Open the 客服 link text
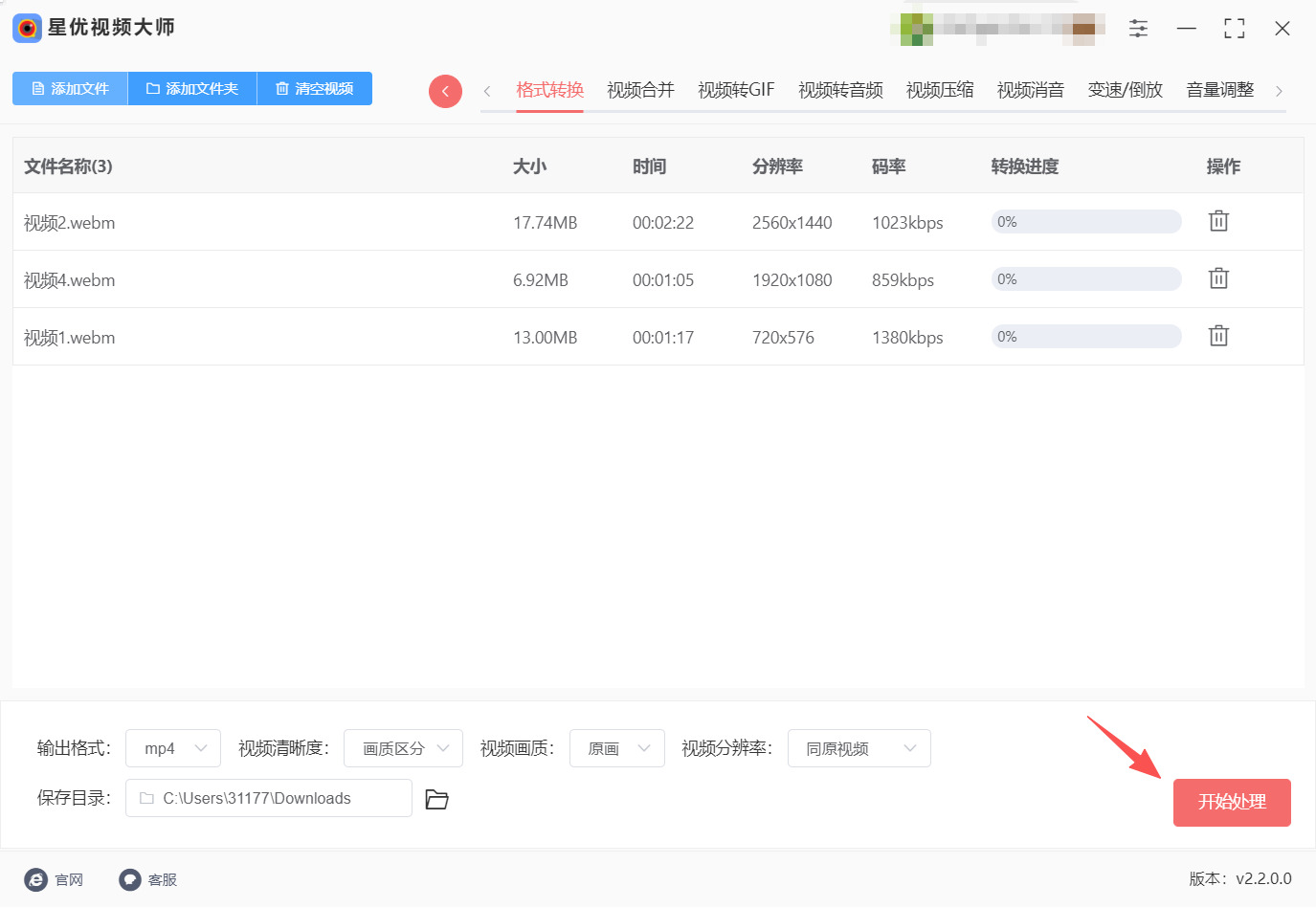This screenshot has height=908, width=1316. [x=163, y=880]
